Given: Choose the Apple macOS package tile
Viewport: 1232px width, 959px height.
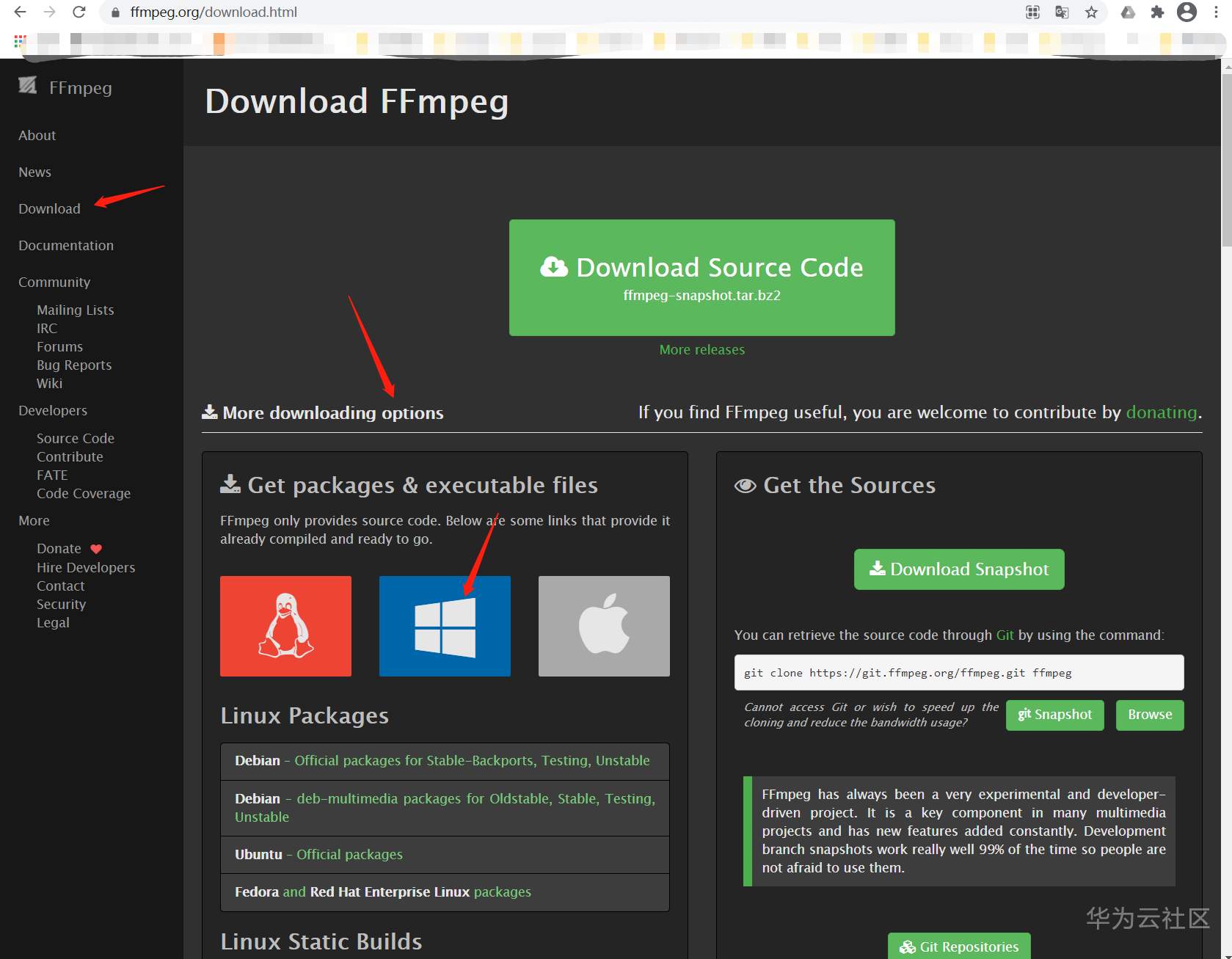Looking at the screenshot, I should pos(604,626).
